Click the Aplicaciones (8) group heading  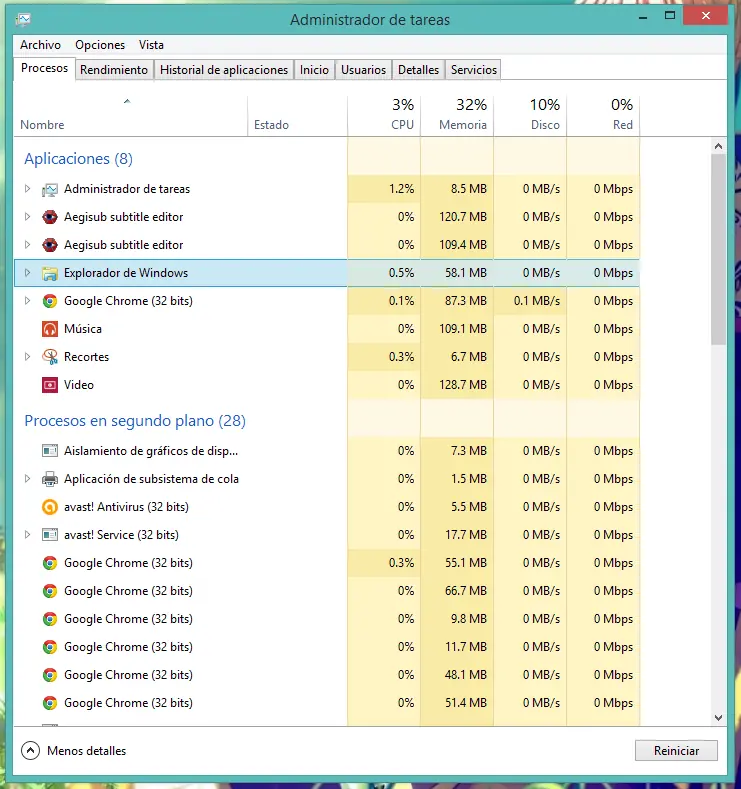(78, 159)
